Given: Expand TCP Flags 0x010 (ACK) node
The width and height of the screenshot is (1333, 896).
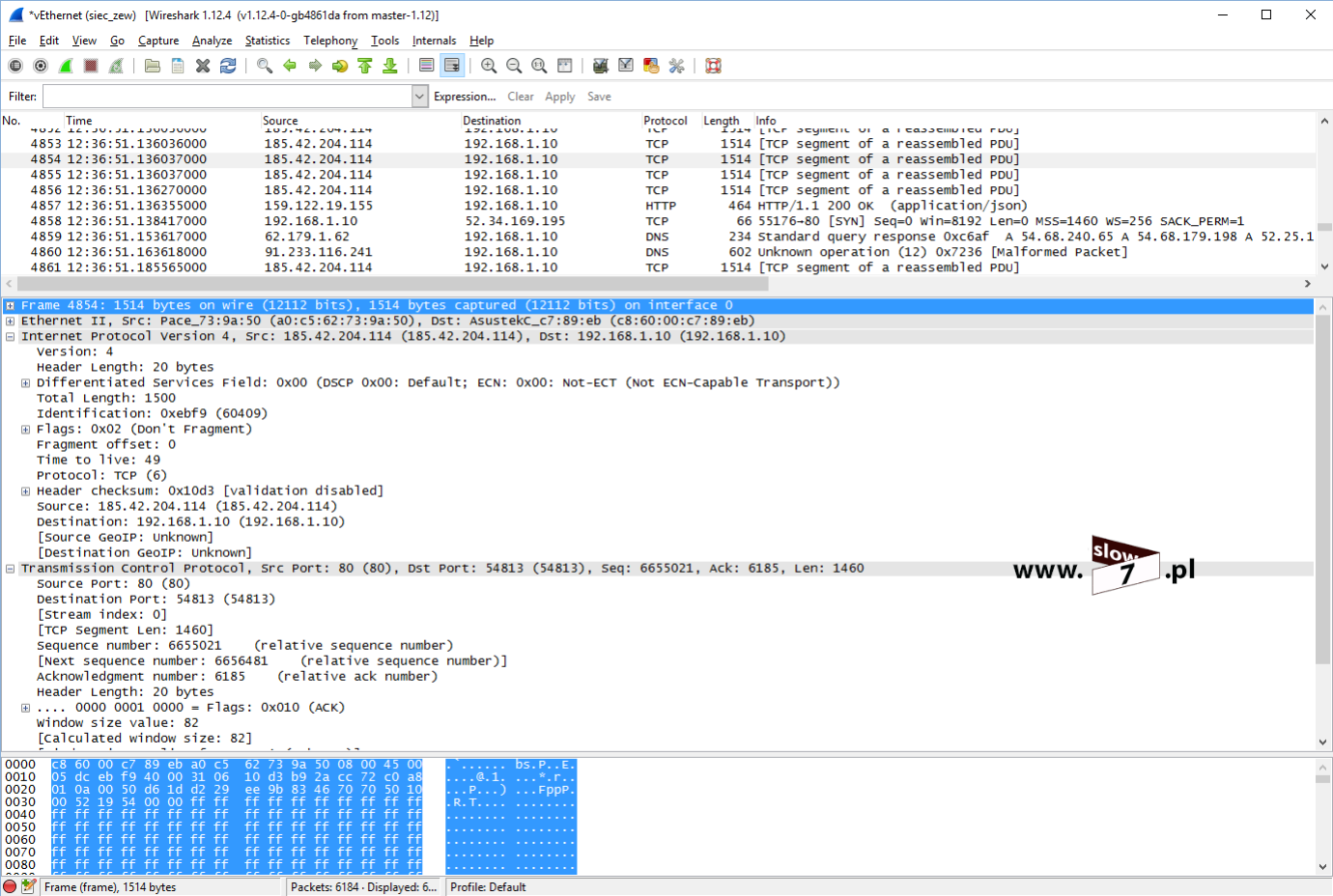Looking at the screenshot, I should click(25, 707).
